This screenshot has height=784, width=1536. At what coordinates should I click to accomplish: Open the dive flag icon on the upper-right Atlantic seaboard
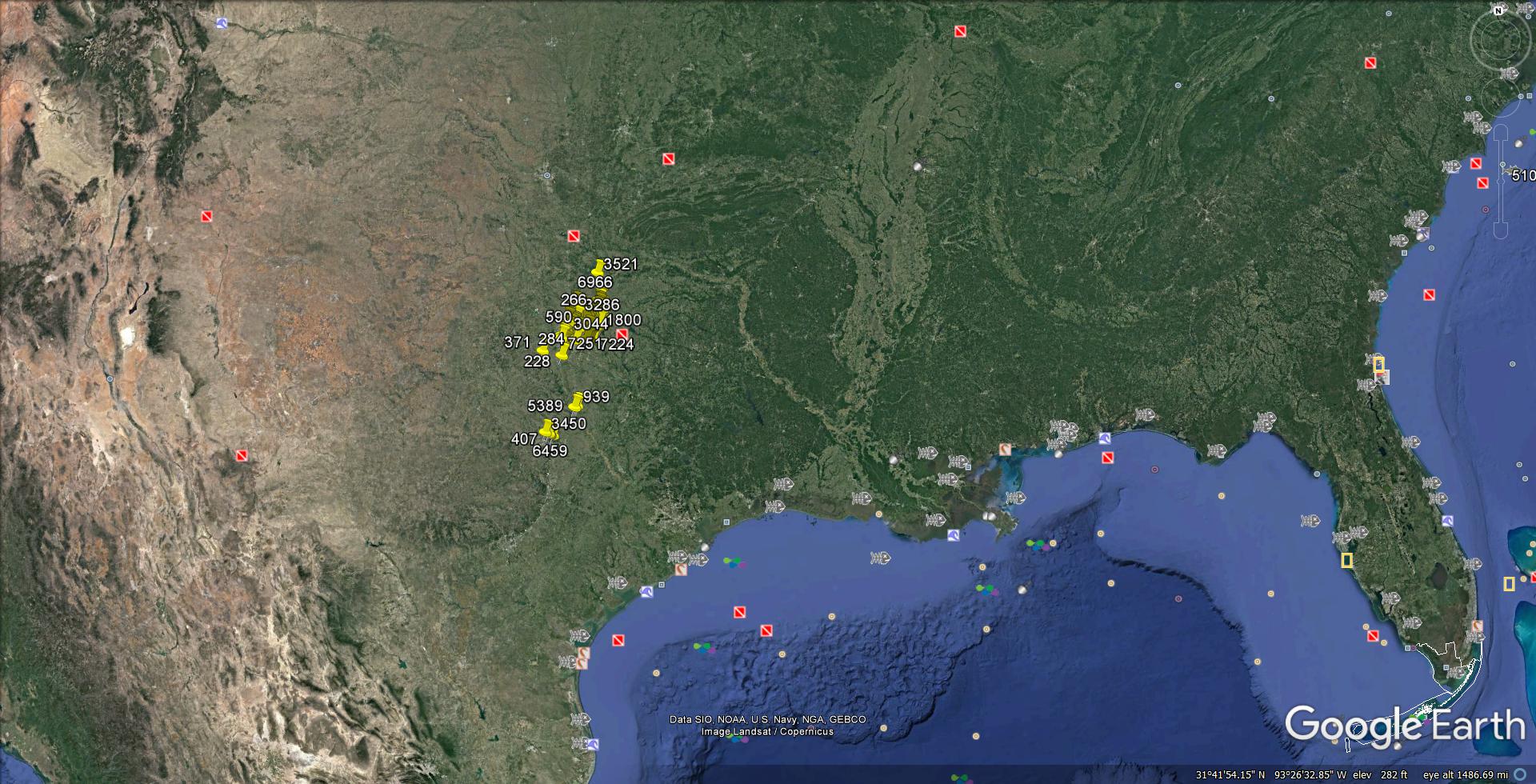(1370, 63)
